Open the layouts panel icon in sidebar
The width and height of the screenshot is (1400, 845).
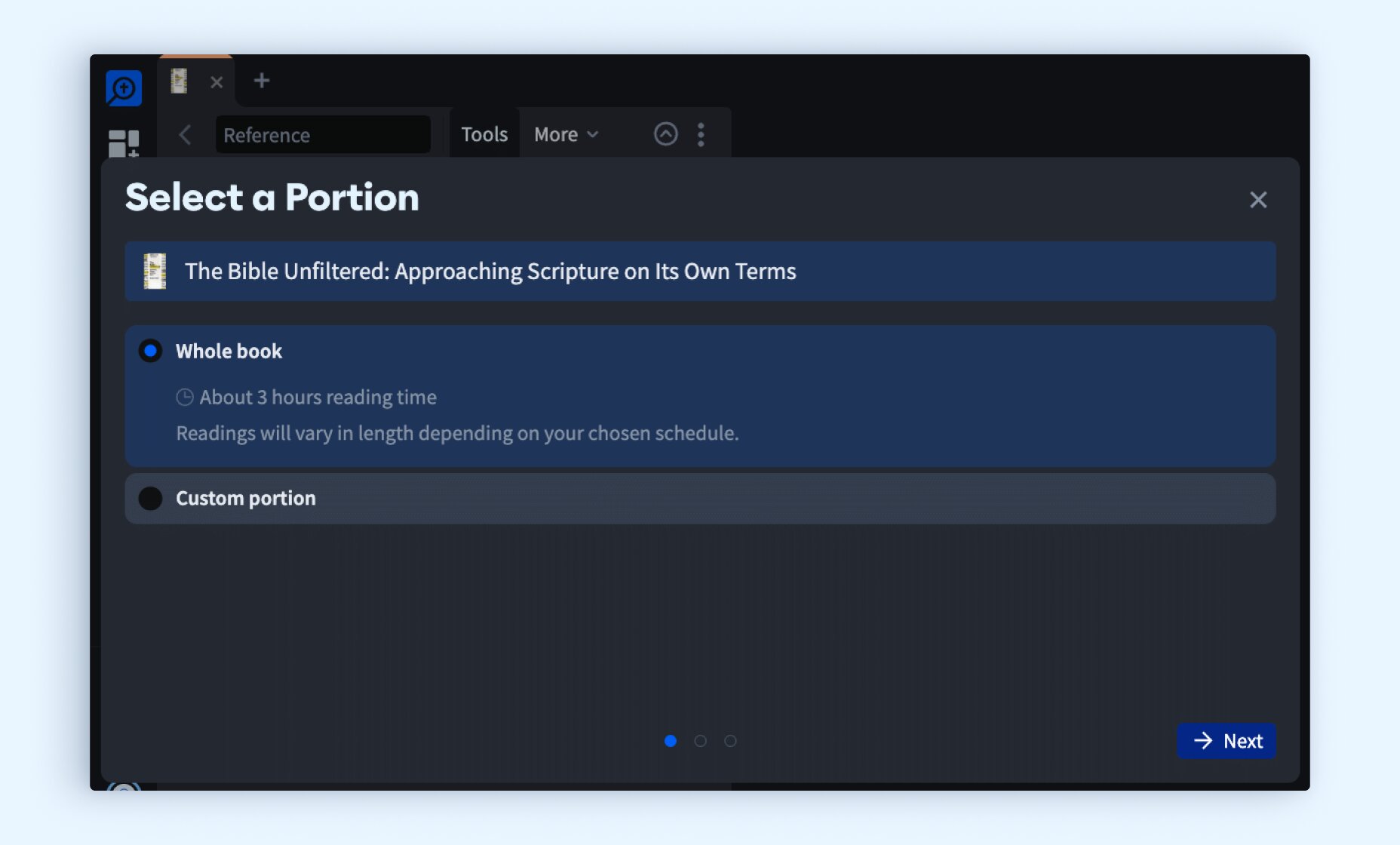[124, 143]
